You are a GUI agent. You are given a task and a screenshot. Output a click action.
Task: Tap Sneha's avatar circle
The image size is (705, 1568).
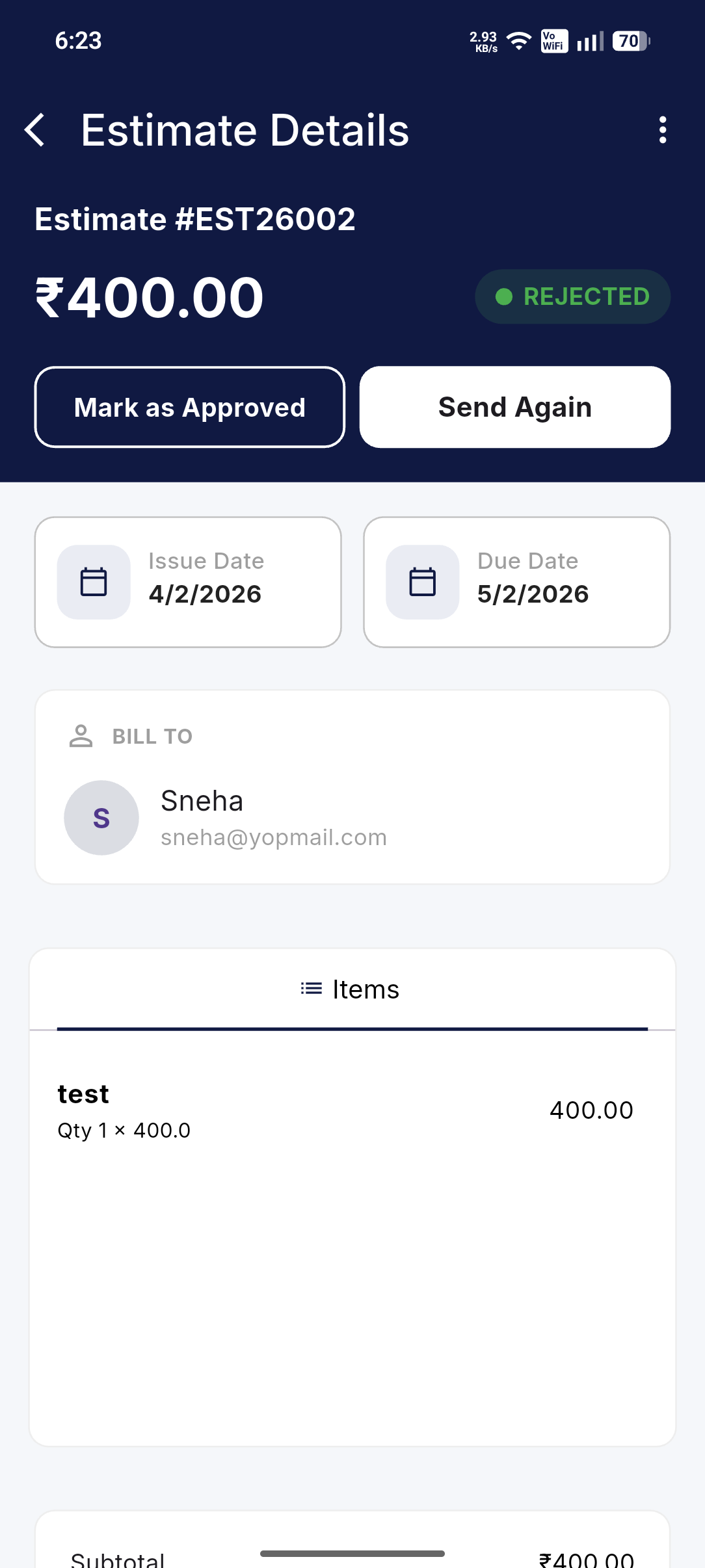pyautogui.click(x=101, y=818)
